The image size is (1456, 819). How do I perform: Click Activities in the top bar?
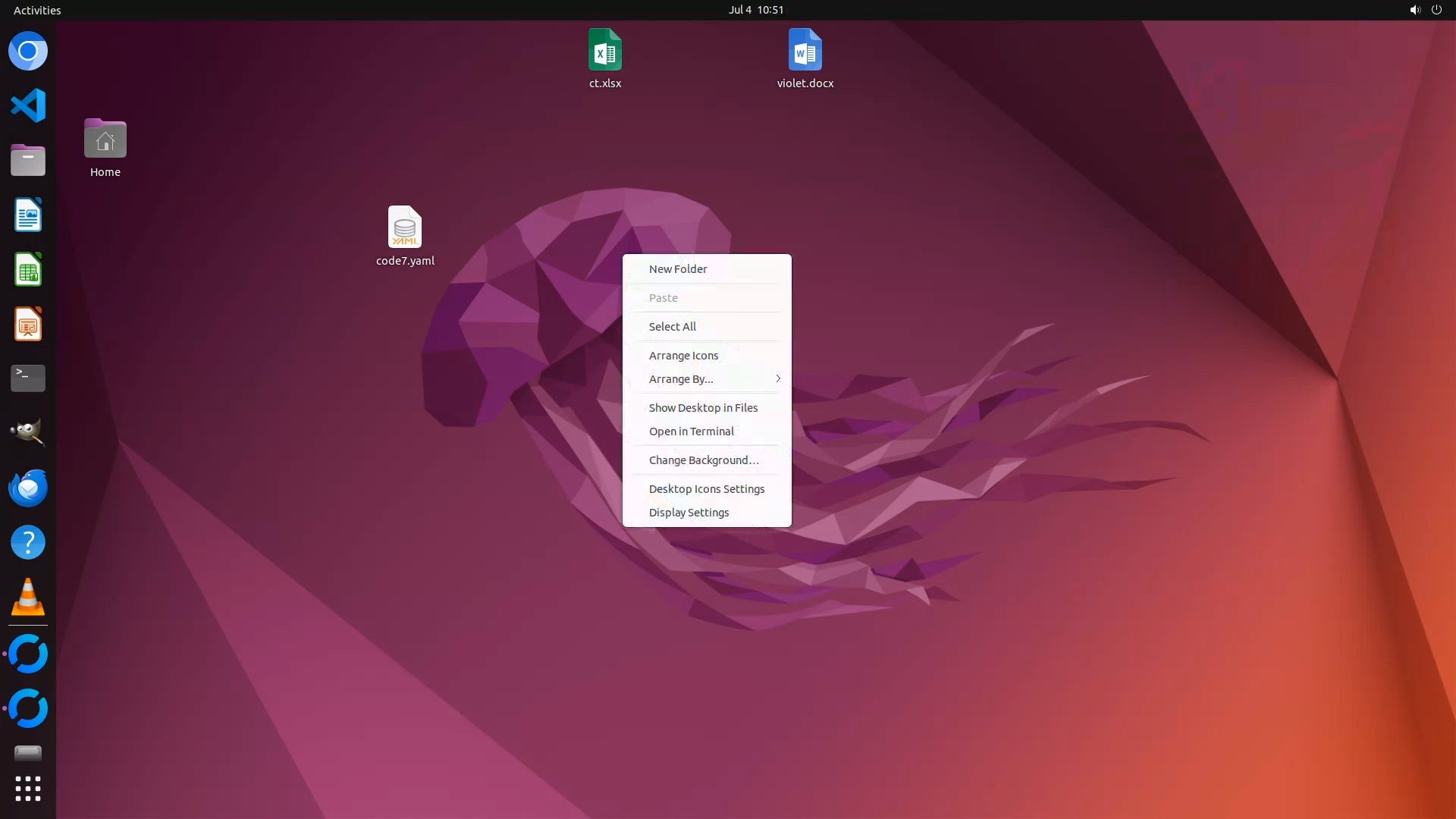tap(37, 10)
